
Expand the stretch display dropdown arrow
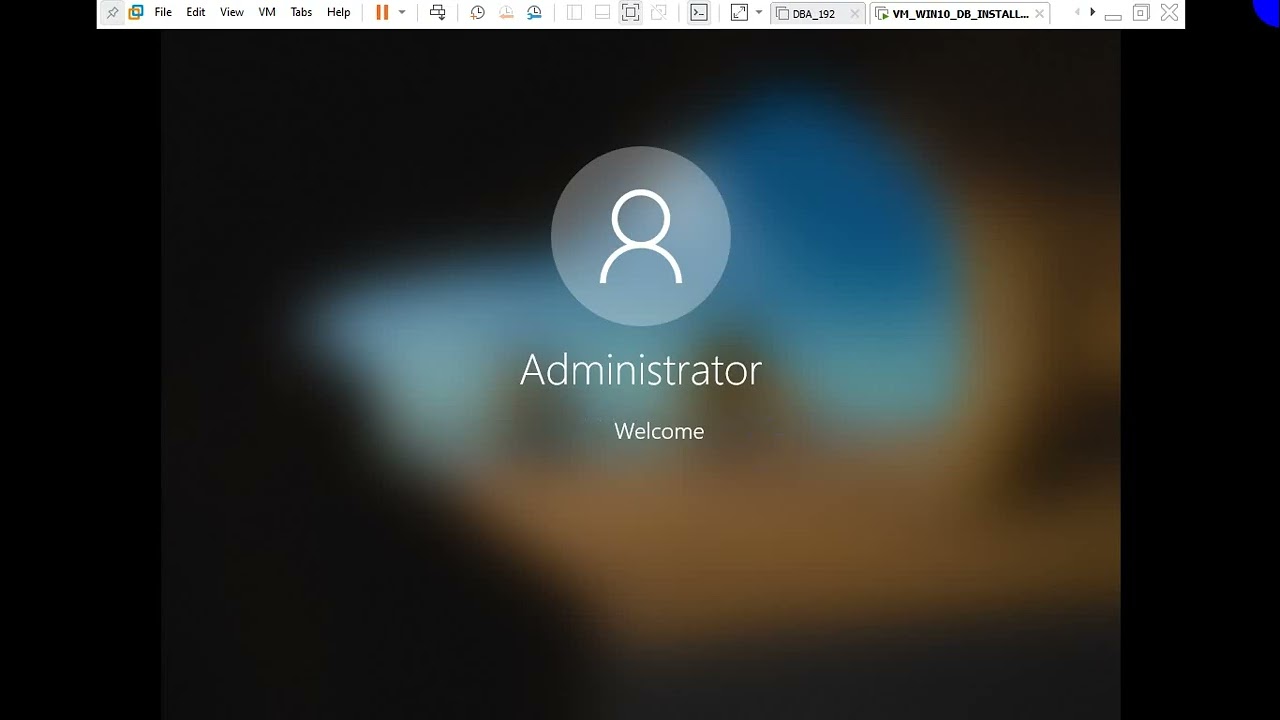[759, 13]
